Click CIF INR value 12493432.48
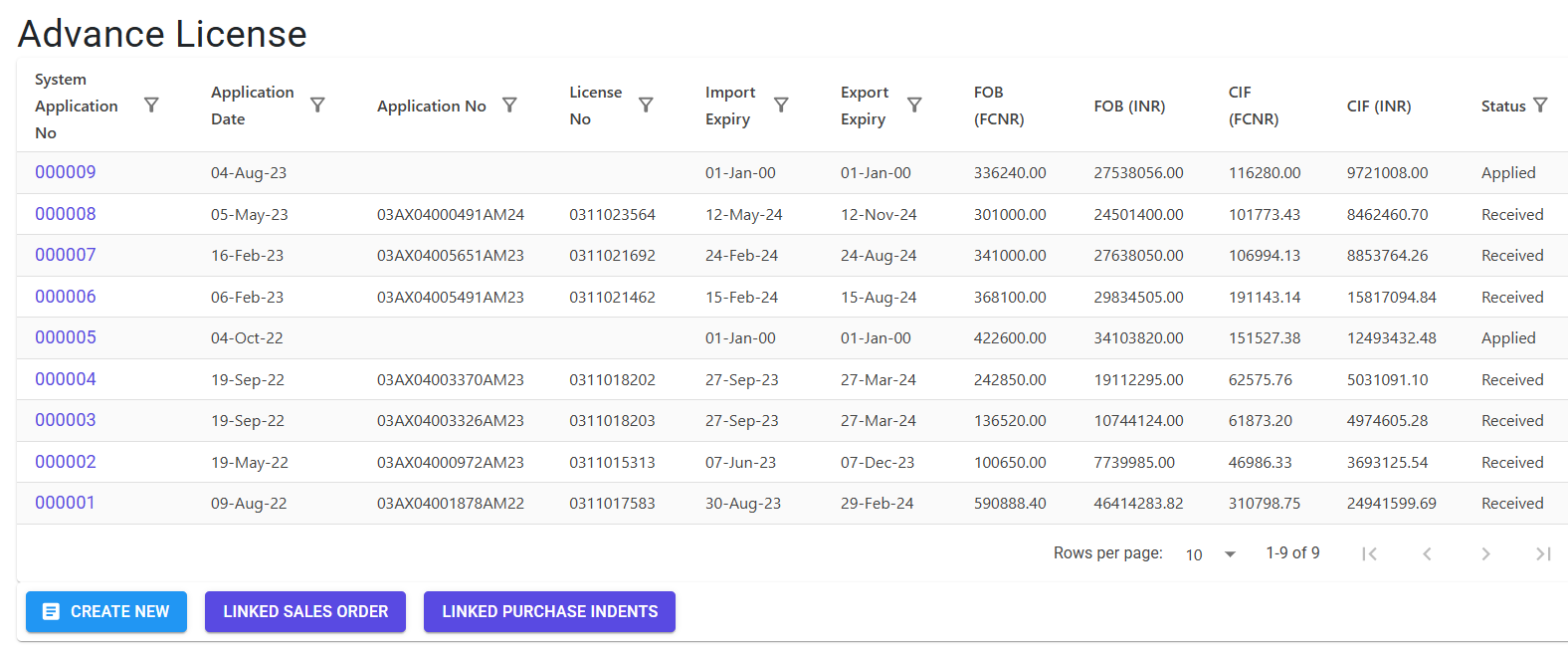This screenshot has width=1568, height=648. (x=1392, y=337)
